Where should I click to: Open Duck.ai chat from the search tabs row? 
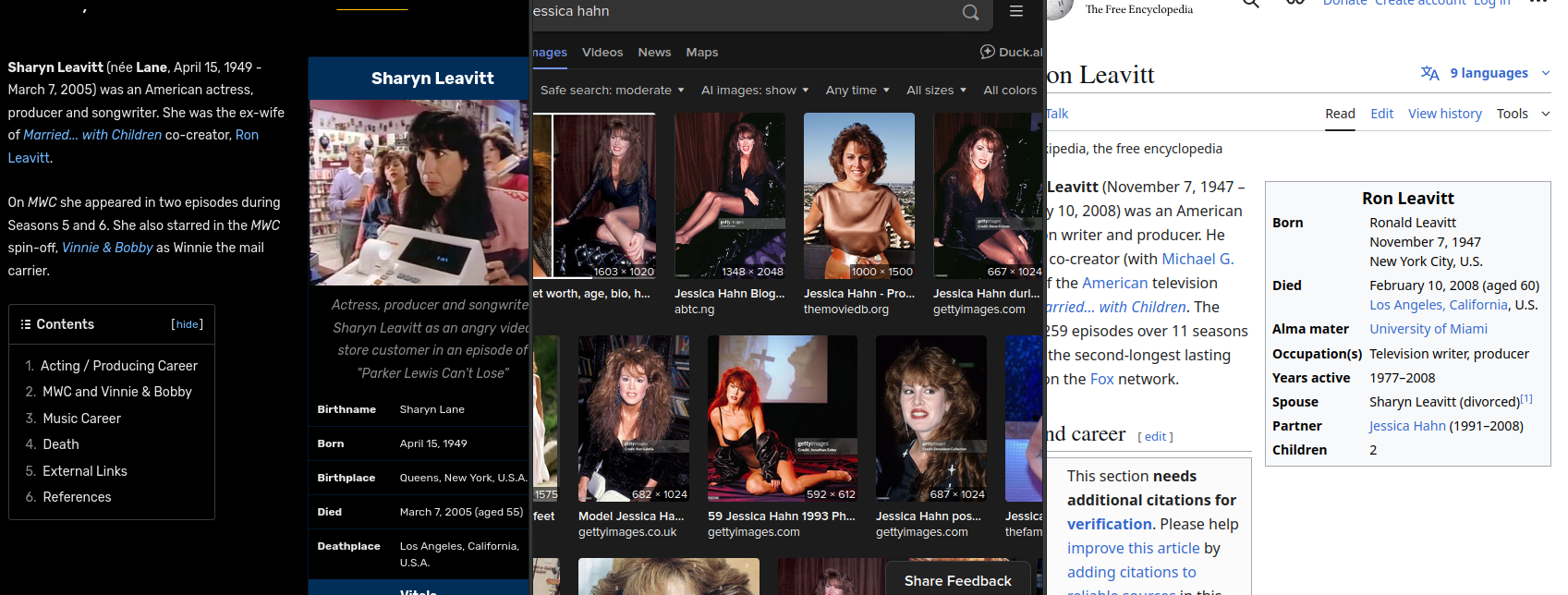coord(1011,52)
